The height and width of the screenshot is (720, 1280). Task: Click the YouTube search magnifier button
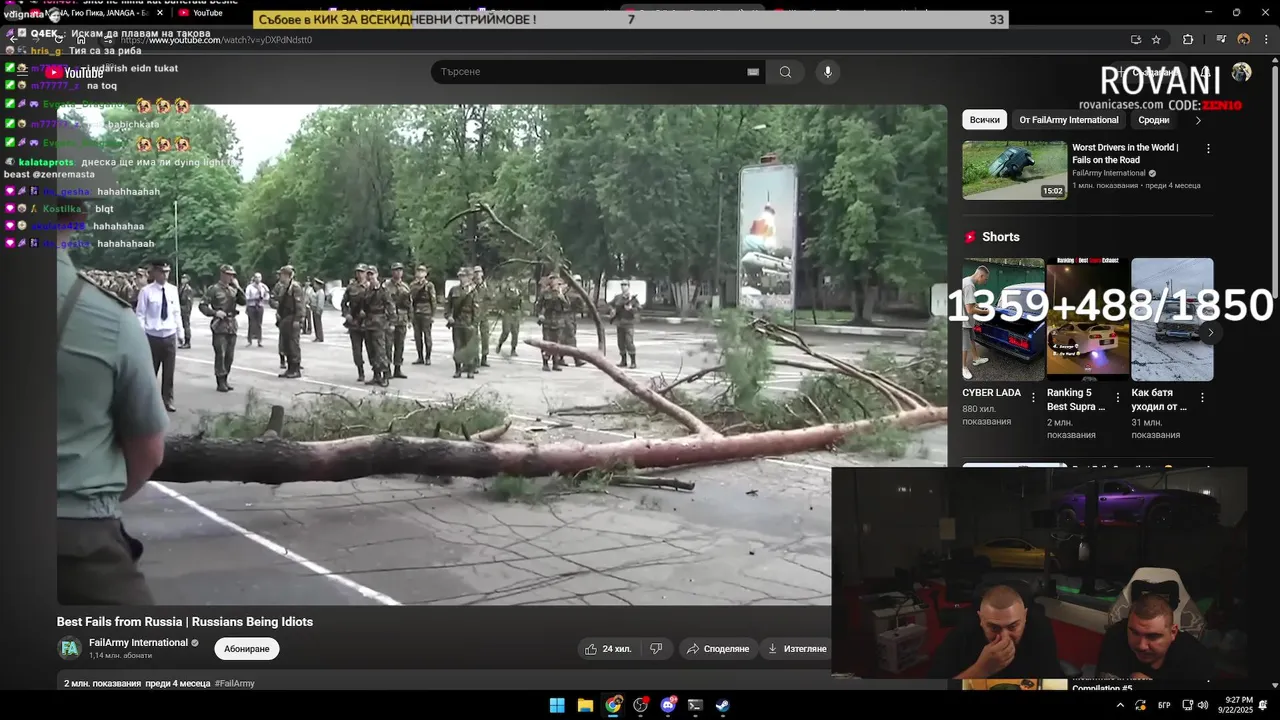click(x=785, y=72)
